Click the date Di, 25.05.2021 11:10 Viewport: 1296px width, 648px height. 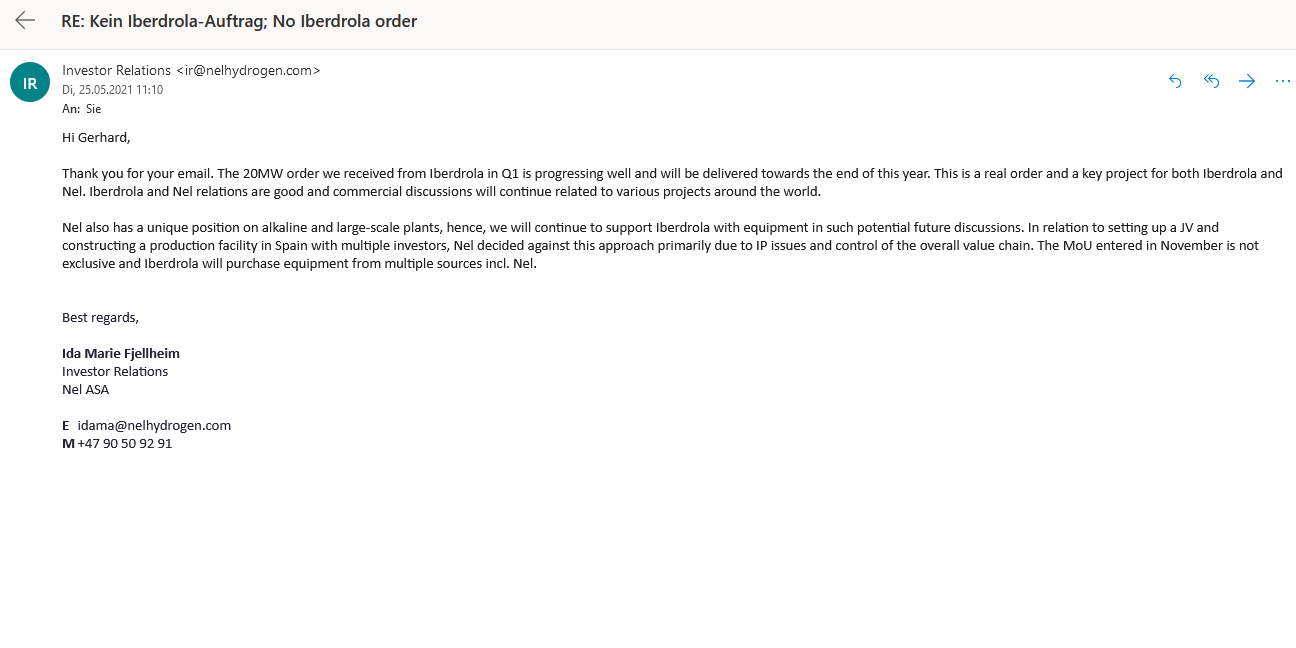112,90
